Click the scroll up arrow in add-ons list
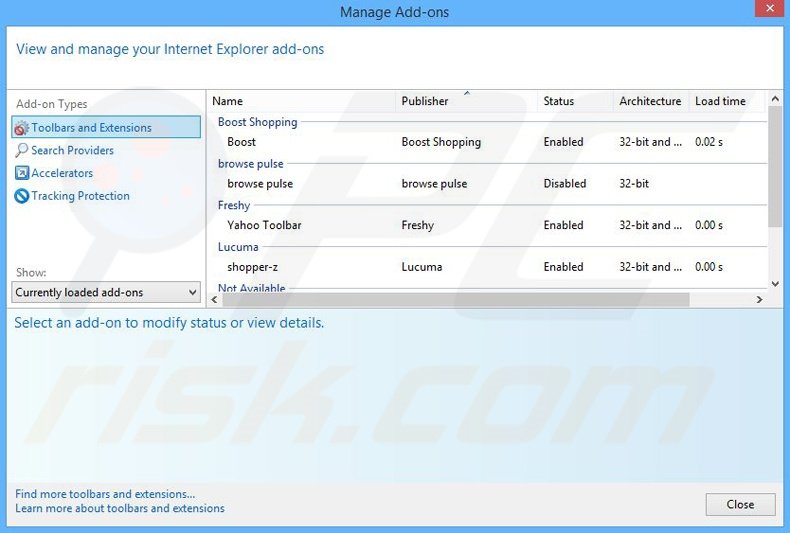 (x=775, y=99)
